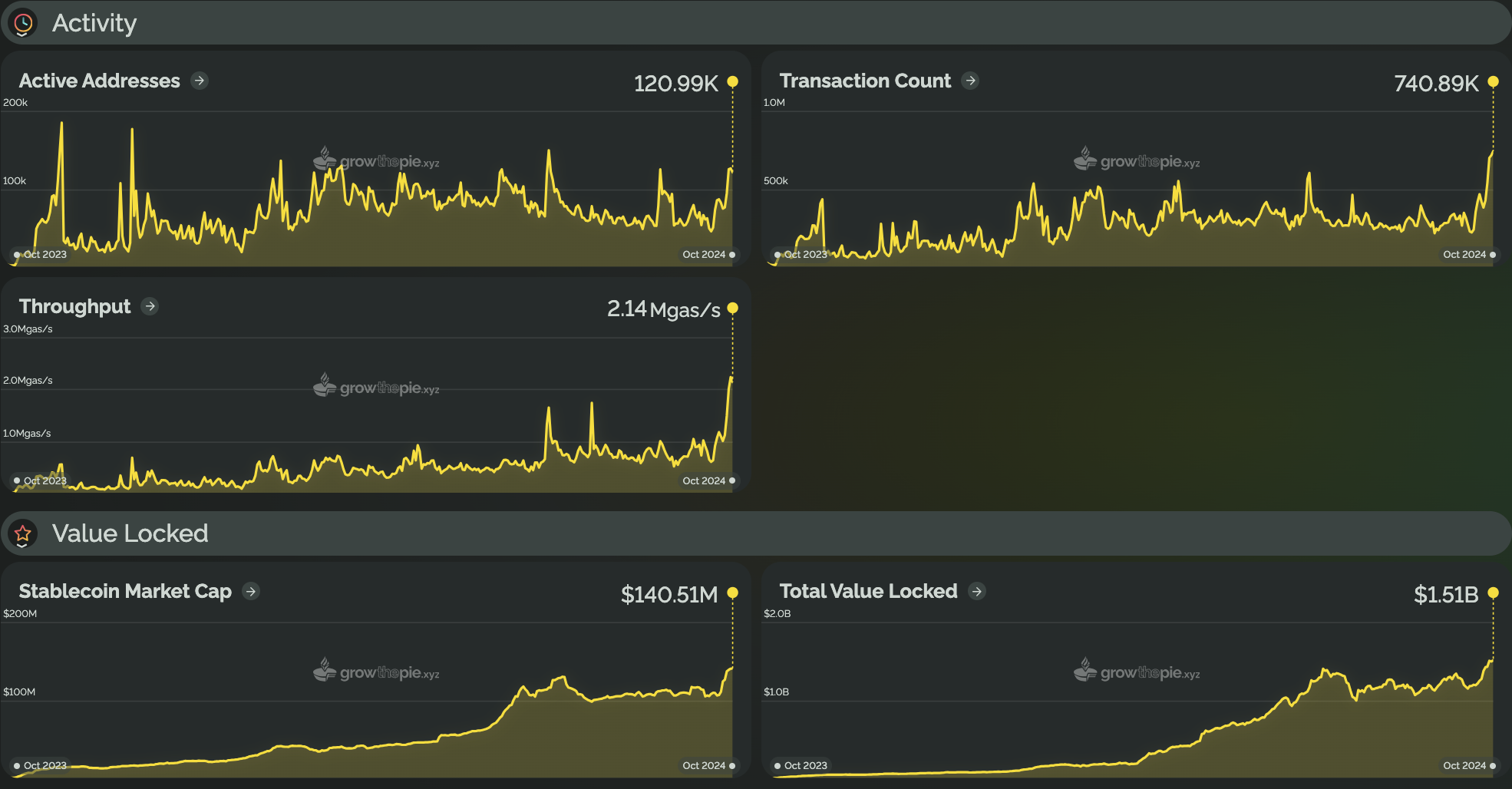Click the Active Addresses title
The height and width of the screenshot is (789, 1512).
(x=100, y=81)
